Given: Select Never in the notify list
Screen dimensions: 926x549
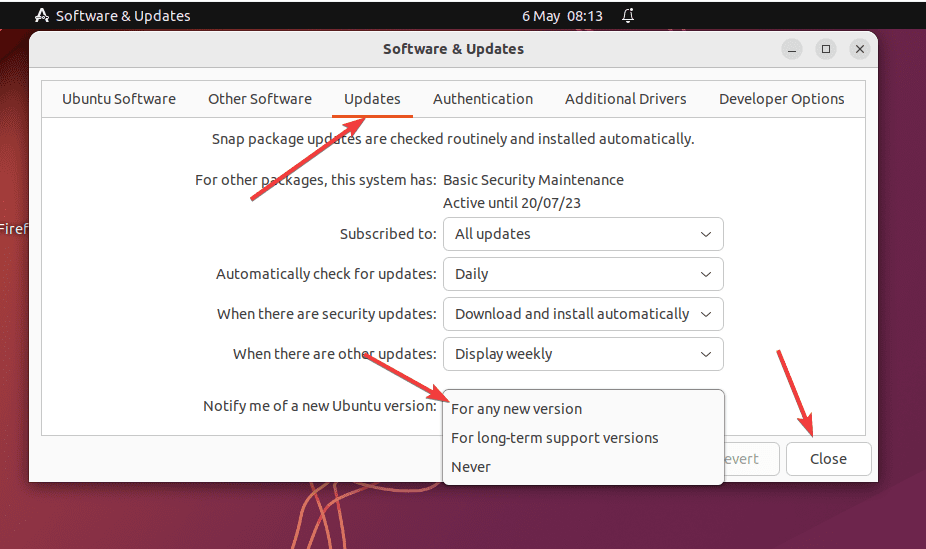Looking at the screenshot, I should 583,467.
